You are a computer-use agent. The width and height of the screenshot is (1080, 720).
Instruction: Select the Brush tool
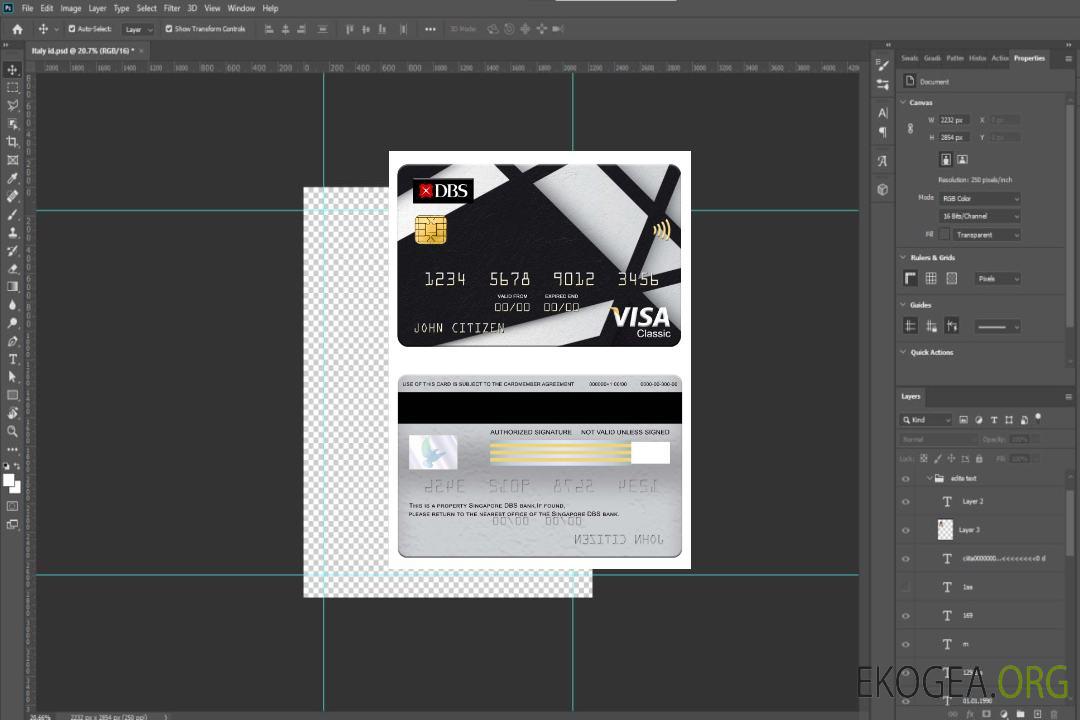pyautogui.click(x=12, y=214)
